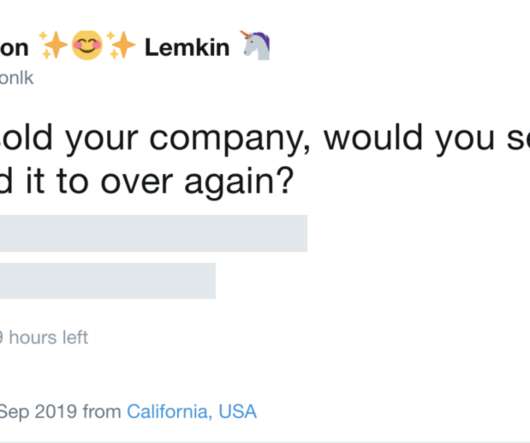
Task: Click the left sparkles emoji in the display name
Action: (x=52, y=45)
